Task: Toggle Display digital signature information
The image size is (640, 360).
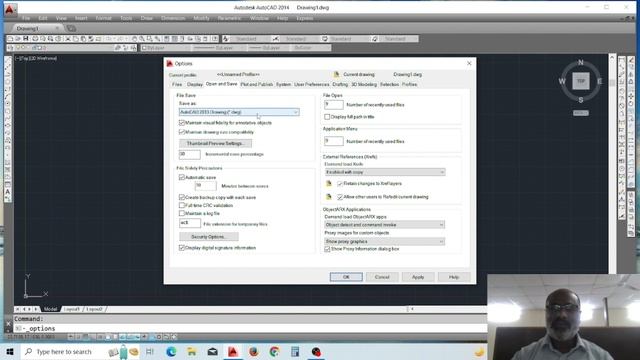Action: pos(182,248)
